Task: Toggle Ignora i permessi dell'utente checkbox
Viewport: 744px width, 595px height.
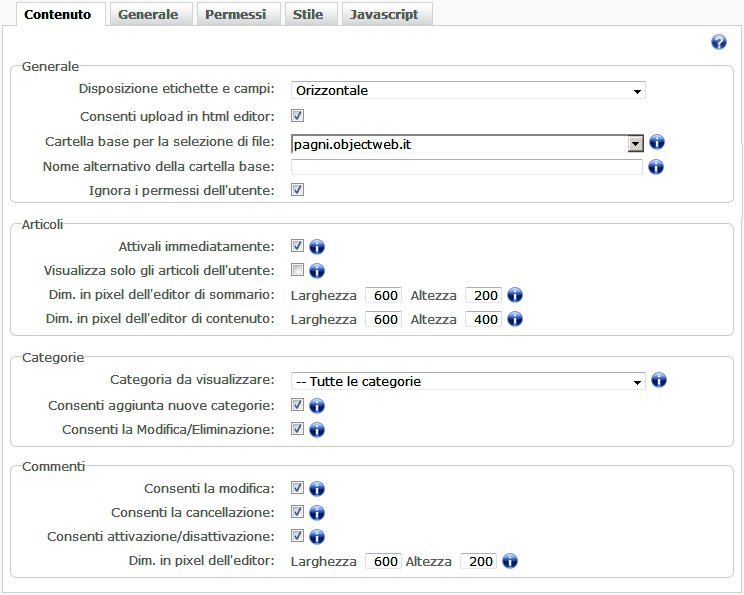Action: point(298,190)
